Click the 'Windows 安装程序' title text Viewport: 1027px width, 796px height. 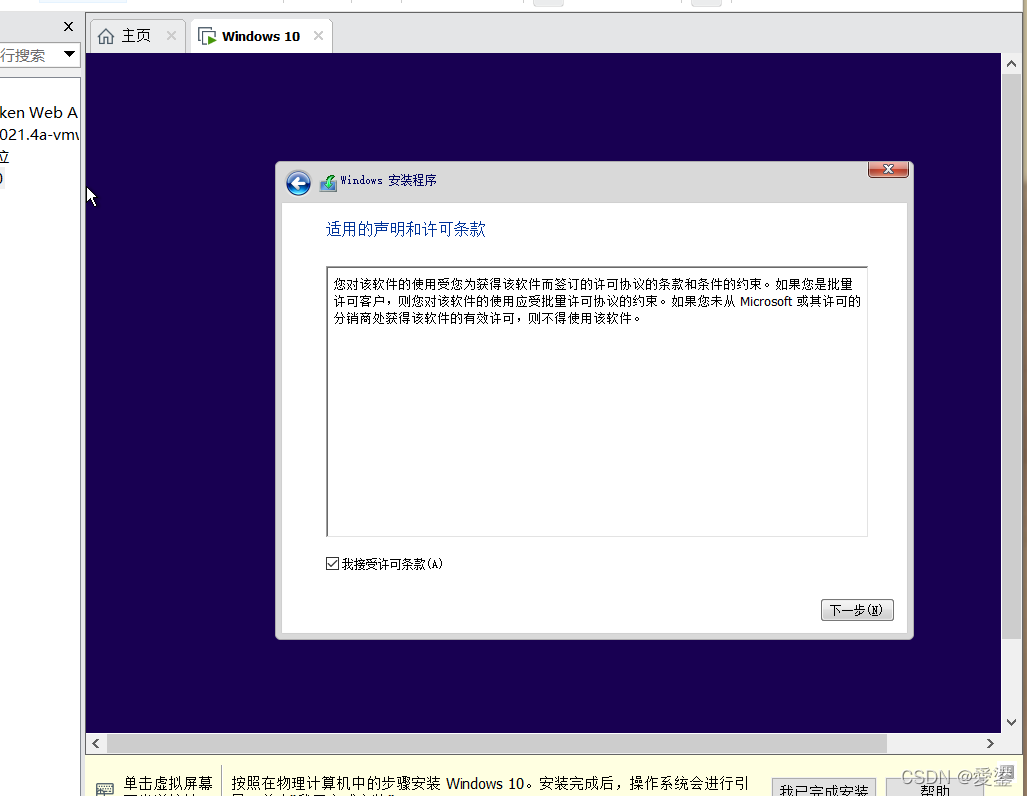[388, 180]
